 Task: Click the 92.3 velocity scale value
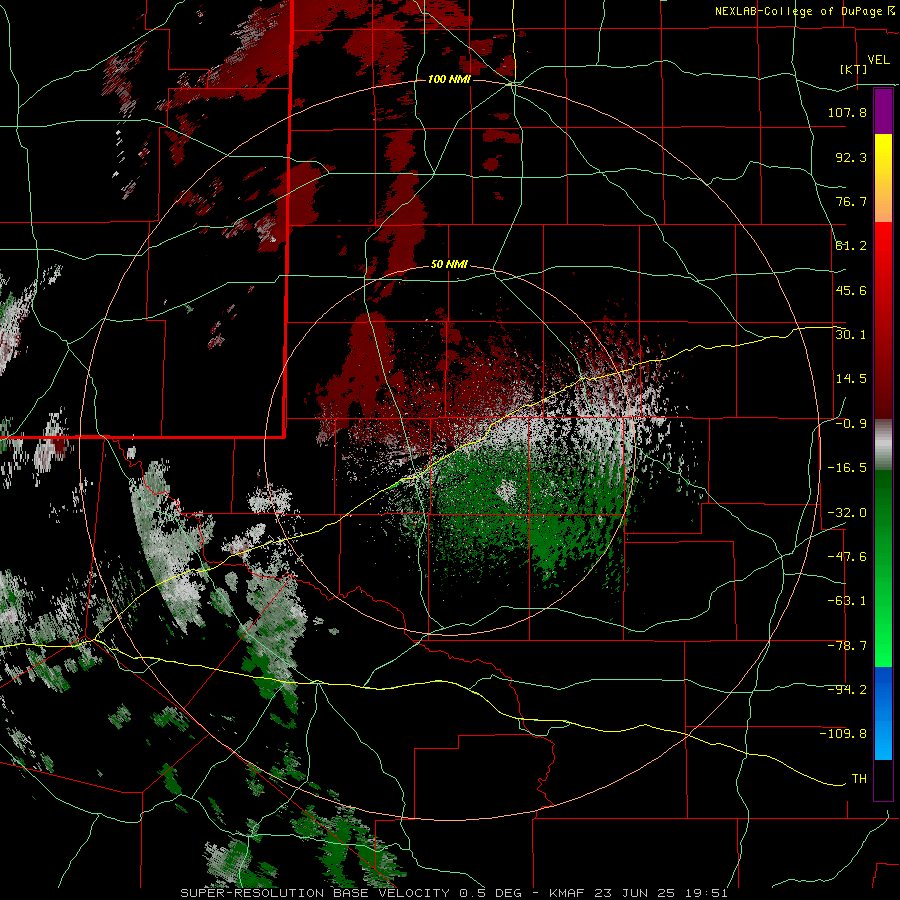click(x=851, y=157)
